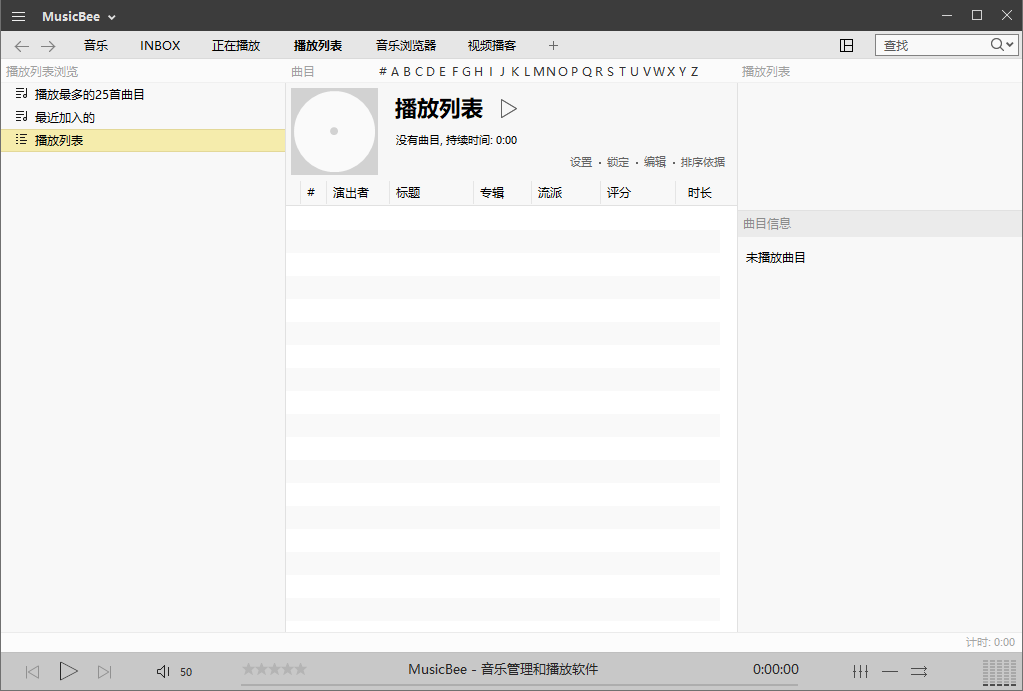Click the 曲目信息 panel header
The image size is (1023, 691).
click(879, 224)
